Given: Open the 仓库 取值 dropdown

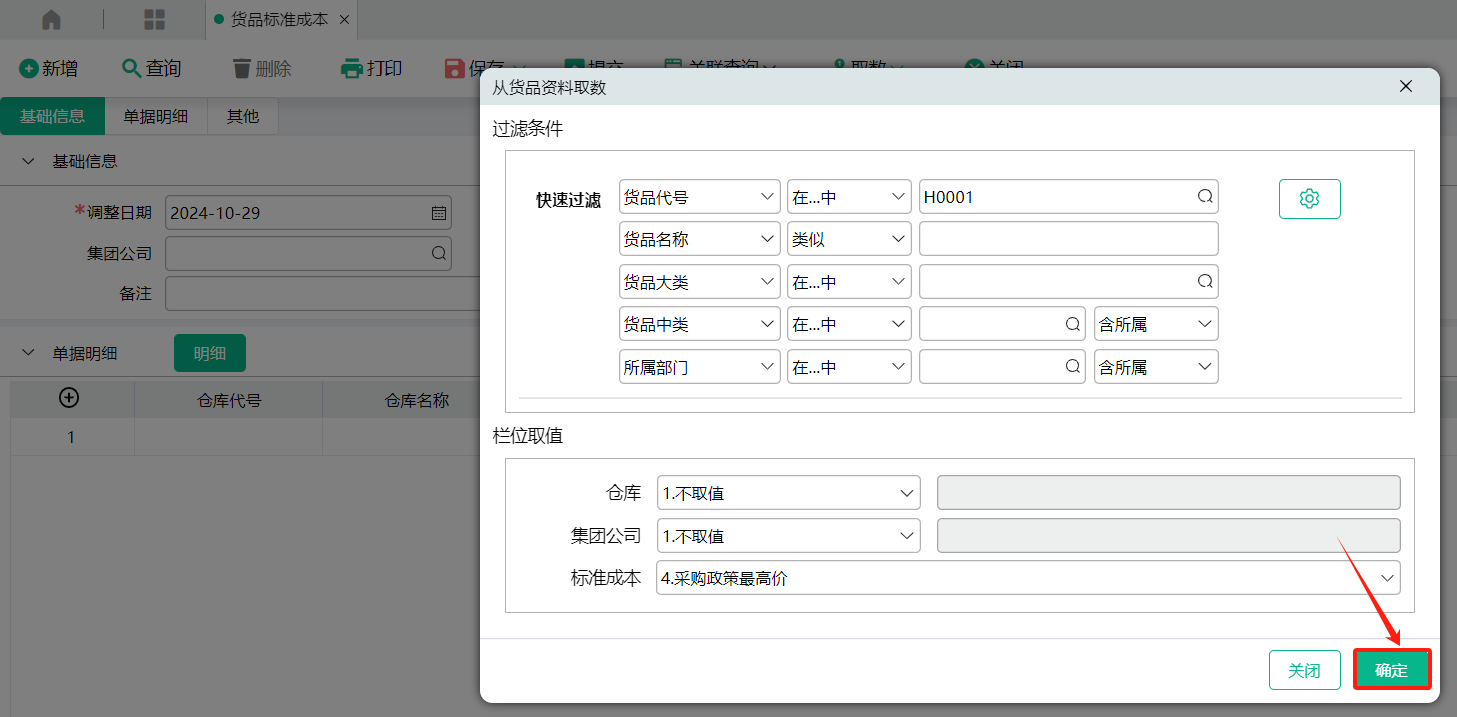Looking at the screenshot, I should 788,493.
